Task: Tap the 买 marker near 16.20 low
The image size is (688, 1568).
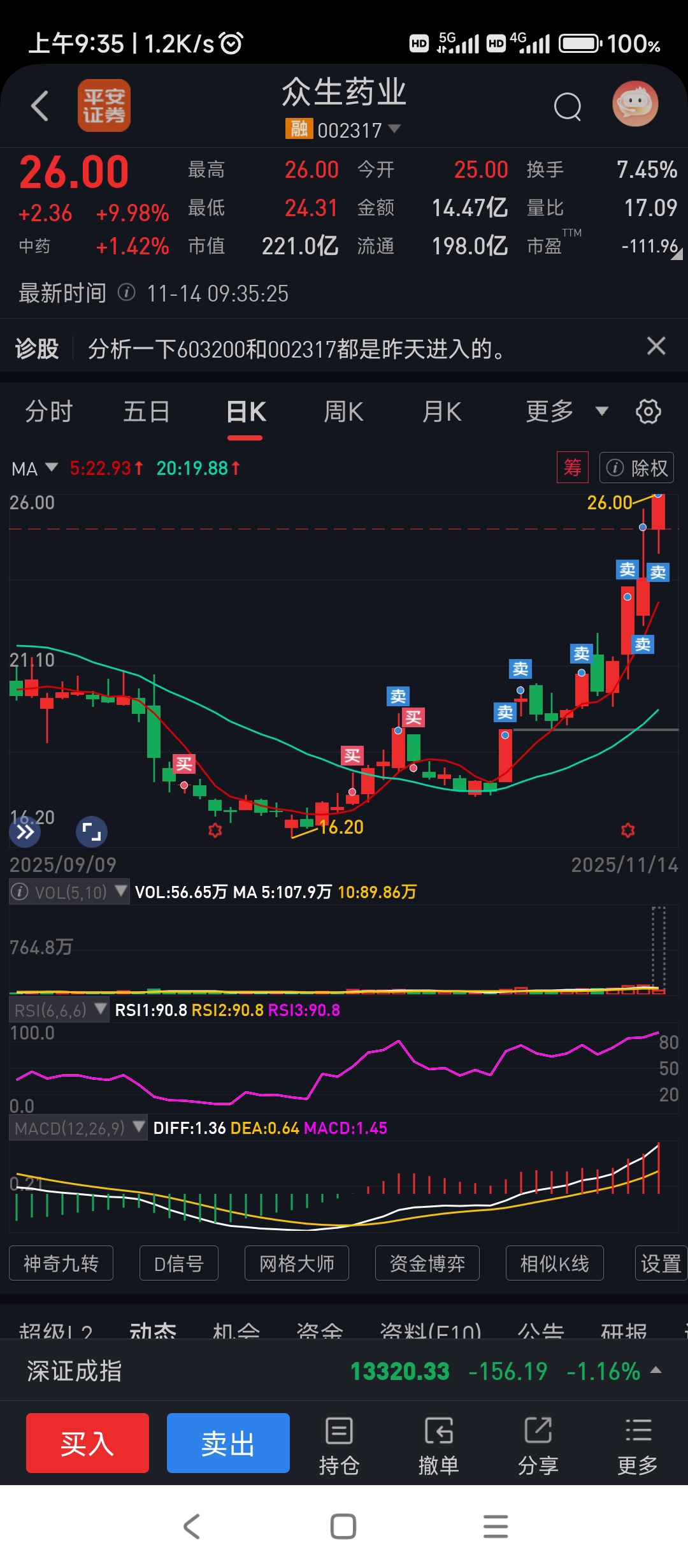Action: 352,756
